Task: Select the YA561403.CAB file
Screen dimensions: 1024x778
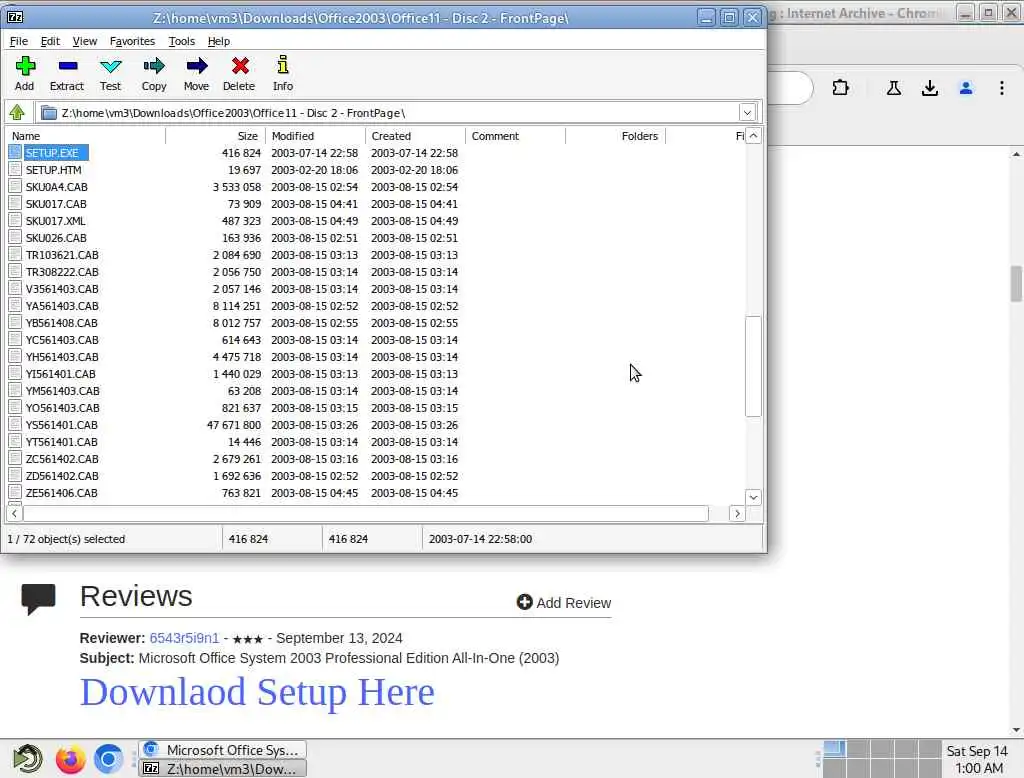Action: [62, 306]
